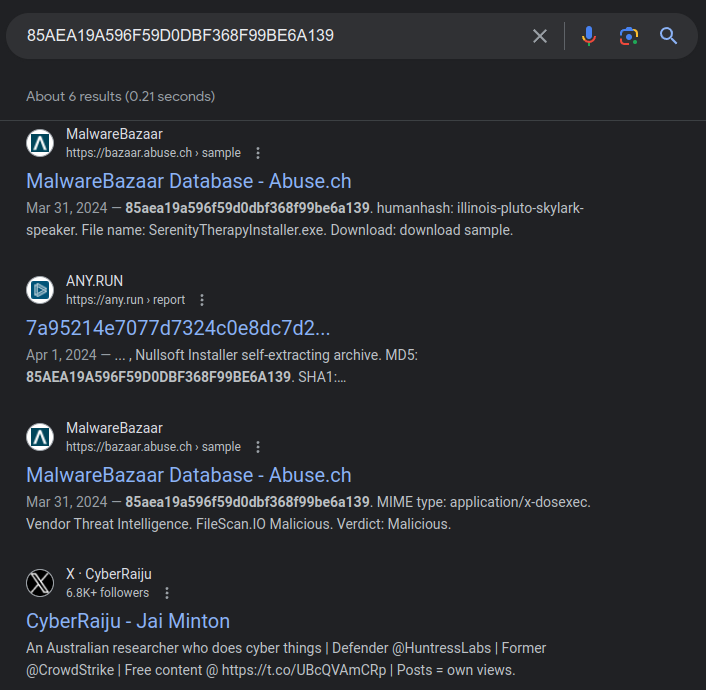Open the 7a95214e7077d7324c0e8dc7d2... report link
Screen dimensions: 706x690
point(178,328)
